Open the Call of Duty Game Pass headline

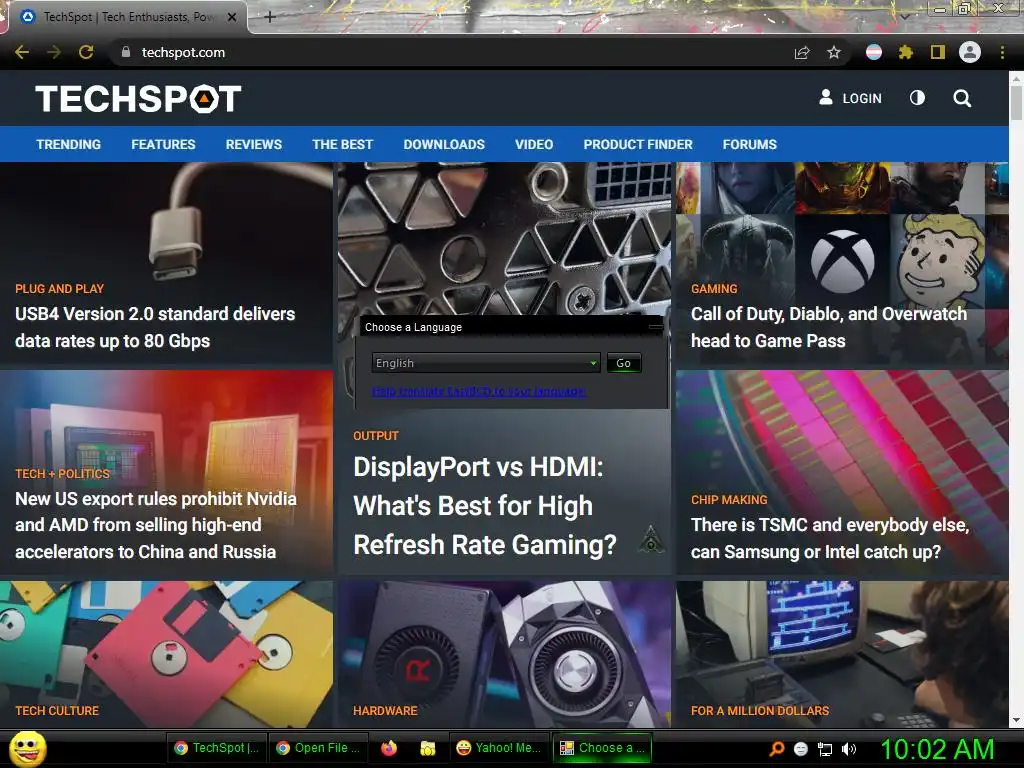(x=829, y=327)
